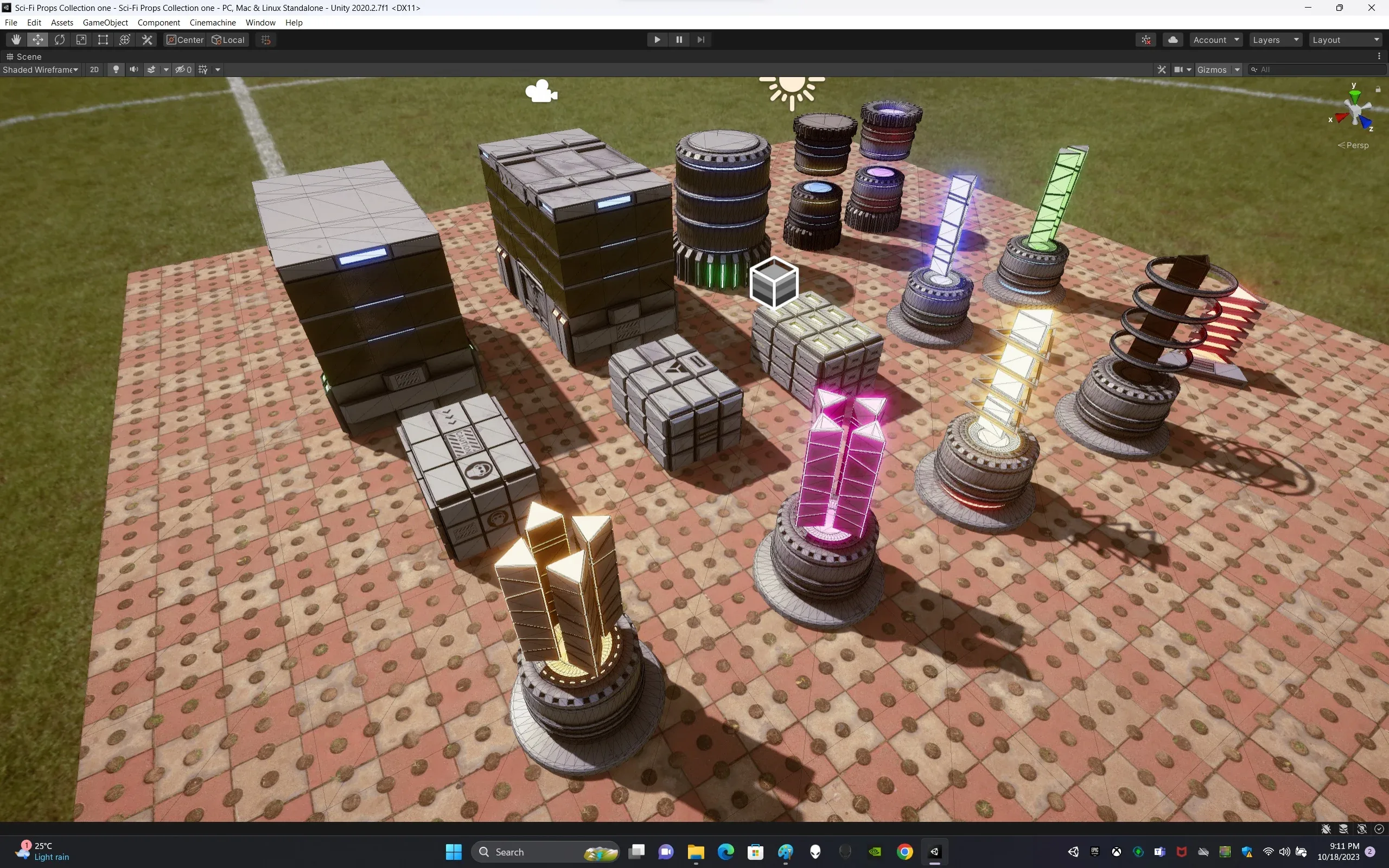Viewport: 1389px width, 868px height.
Task: Open the Shaded Wireframe draw mode dropdown
Action: click(x=40, y=69)
